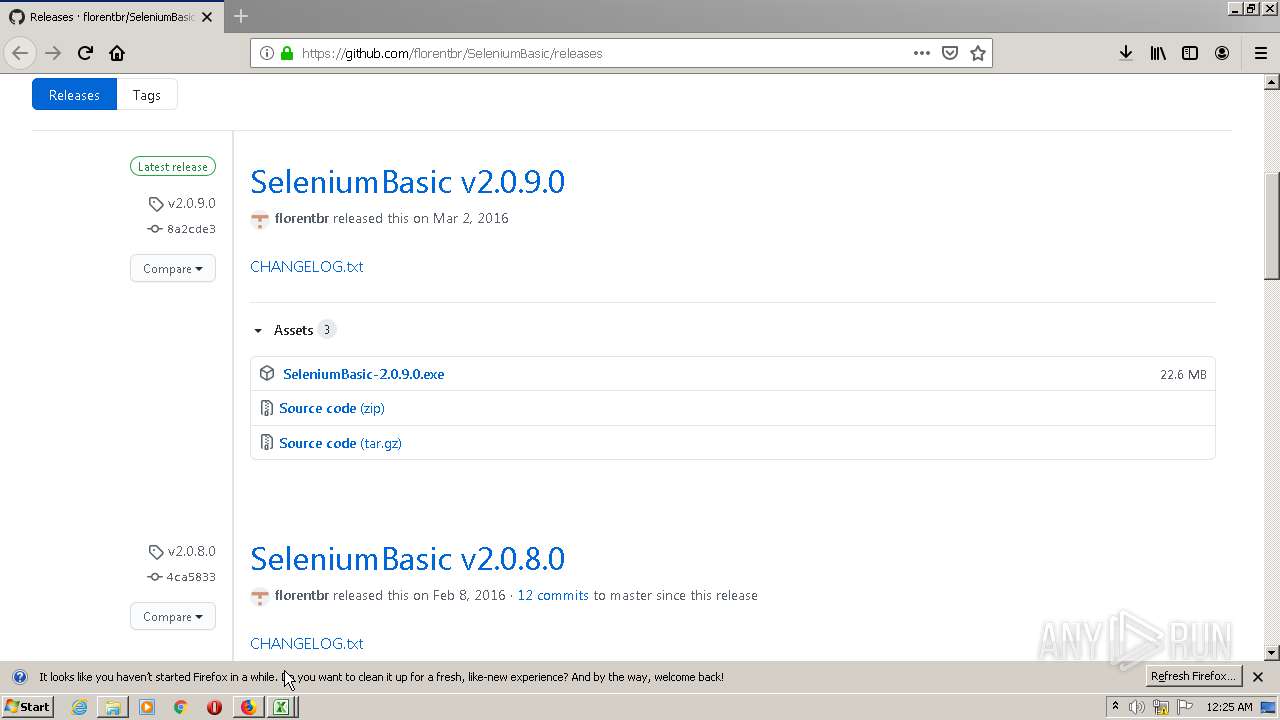View the secure connection padlock details
Image resolution: width=1280 pixels, height=720 pixels.
coord(287,53)
